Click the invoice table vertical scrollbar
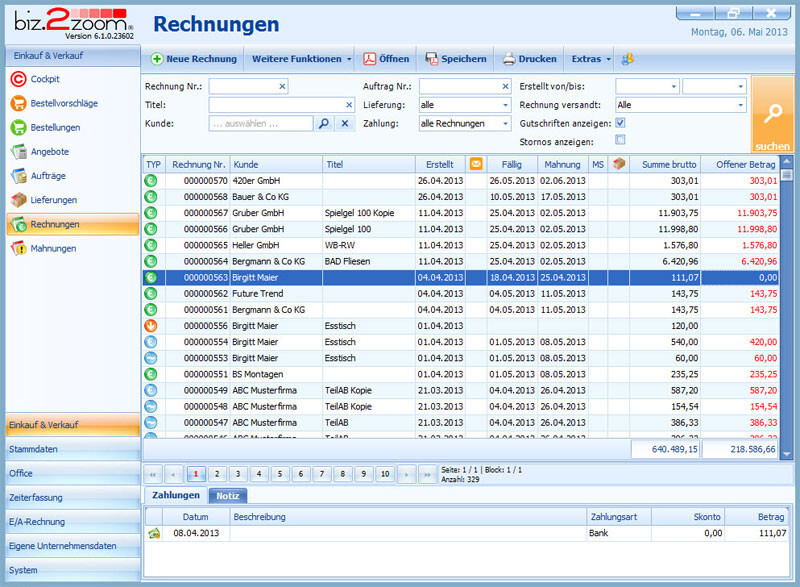Screen dimensions: 800x587 coord(786,300)
